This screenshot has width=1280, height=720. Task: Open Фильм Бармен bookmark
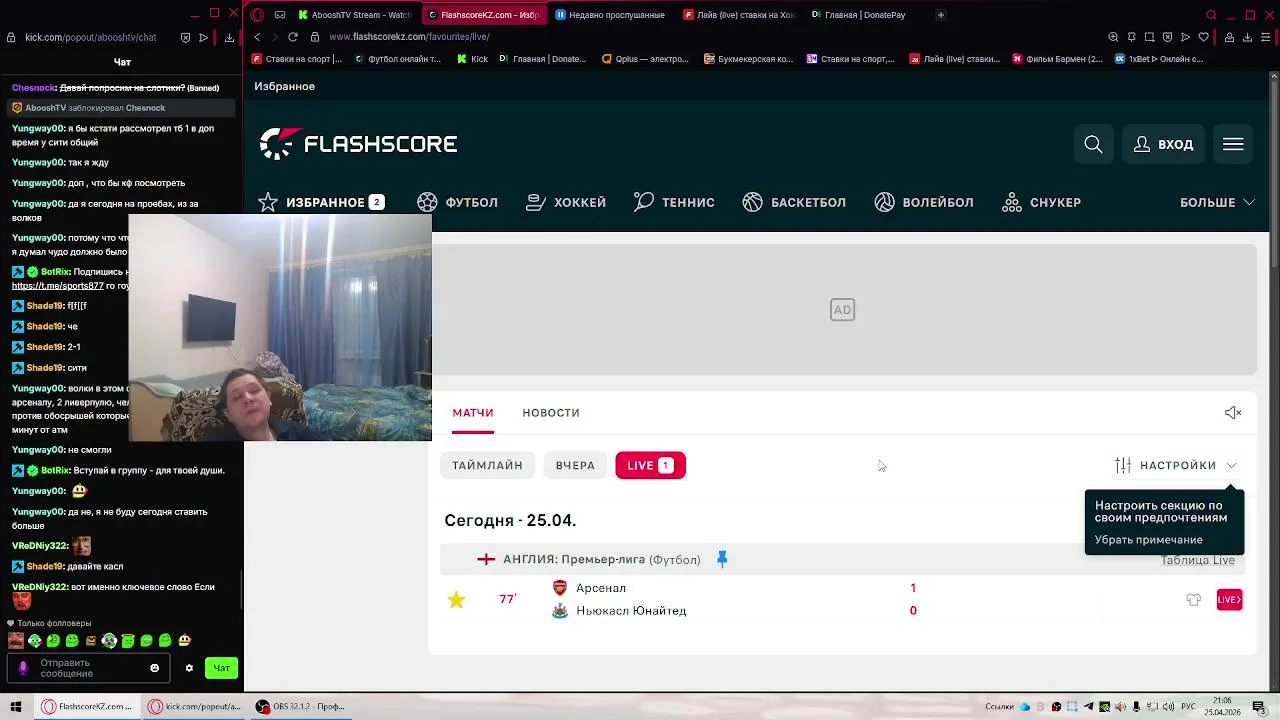point(1057,59)
